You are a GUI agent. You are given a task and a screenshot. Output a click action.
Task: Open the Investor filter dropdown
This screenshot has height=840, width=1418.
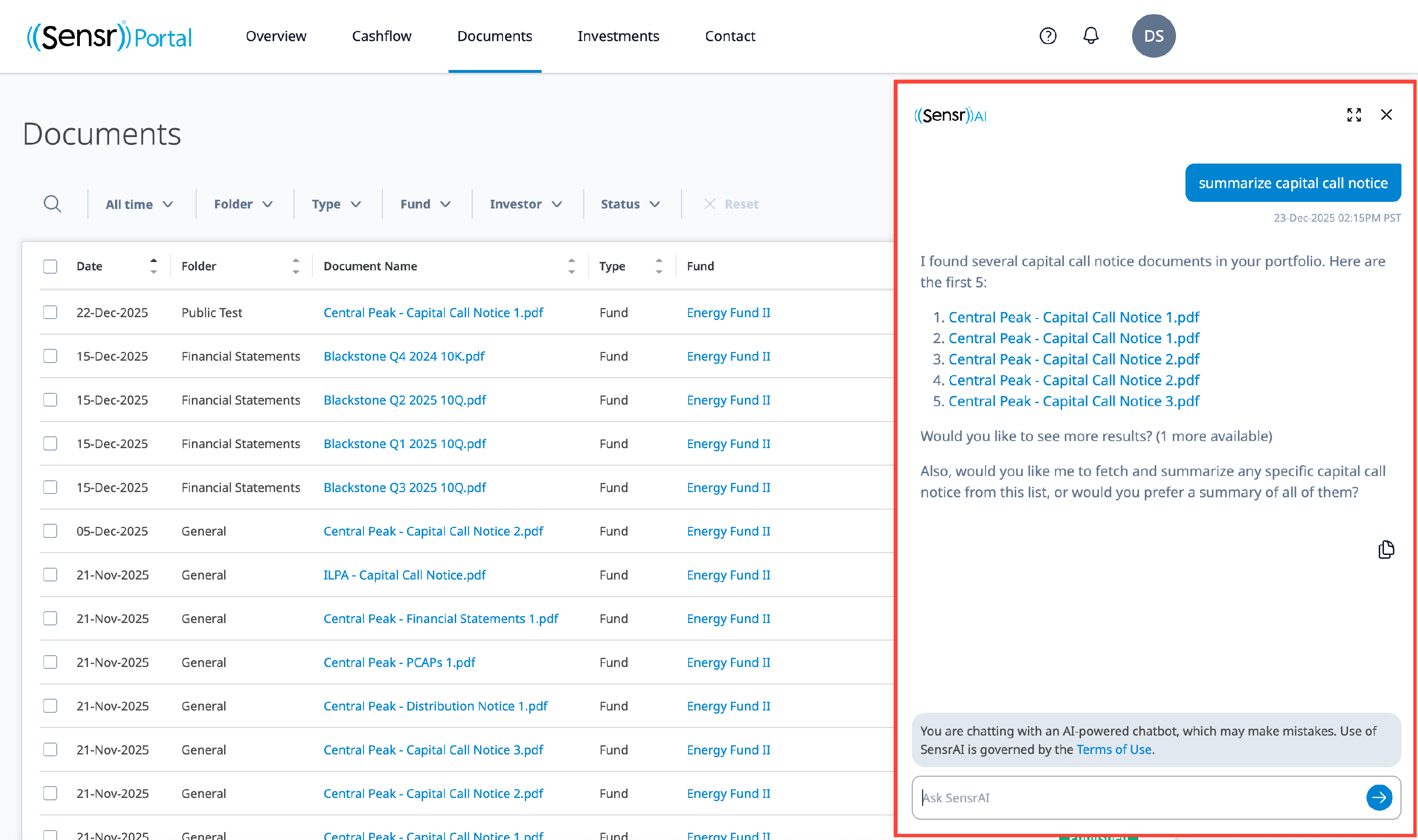[x=525, y=204]
